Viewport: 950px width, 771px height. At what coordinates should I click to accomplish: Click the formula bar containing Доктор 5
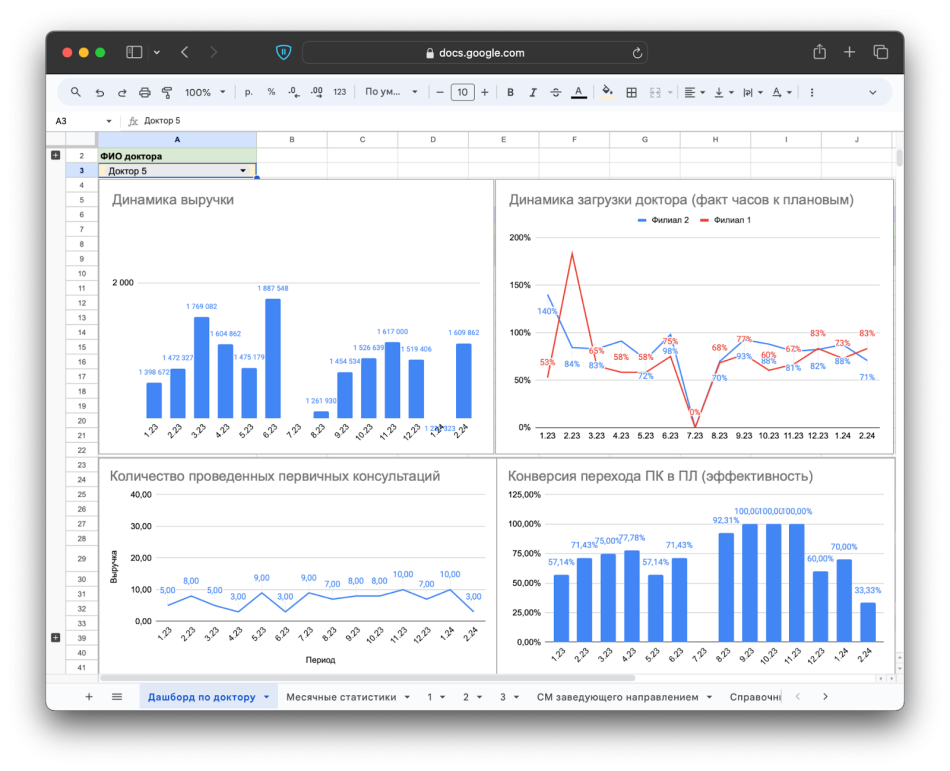click(x=515, y=121)
